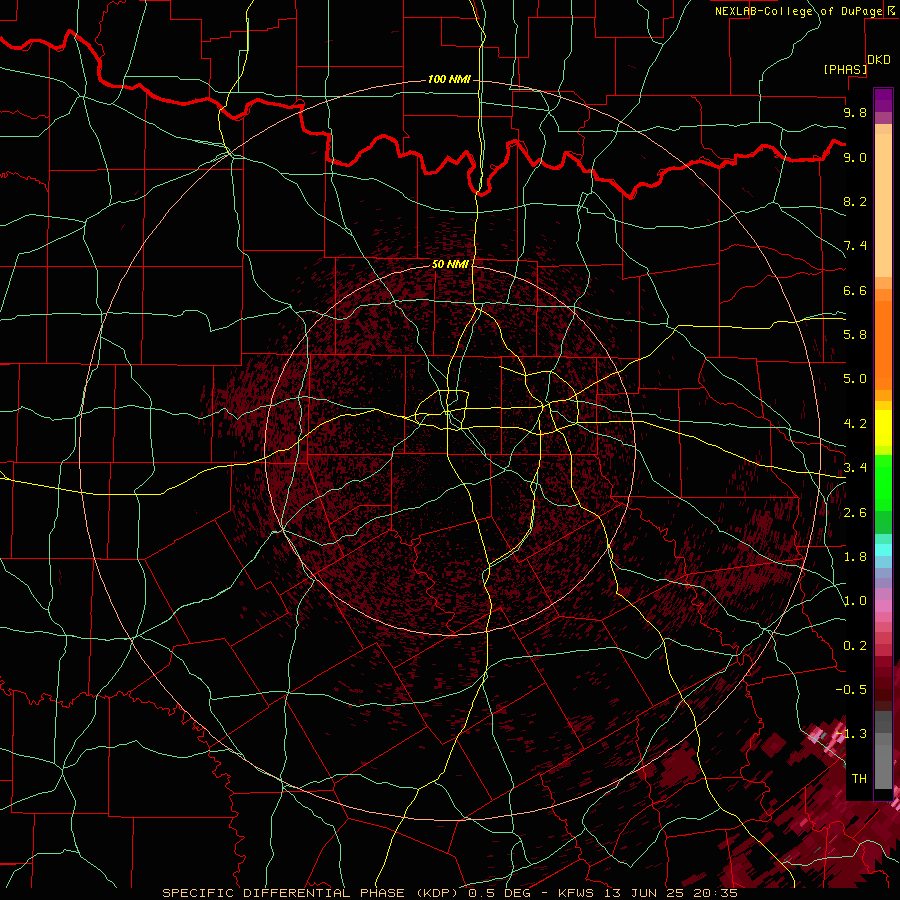Click the KFWS radar site identifier
This screenshot has width=900, height=900.
578,893
